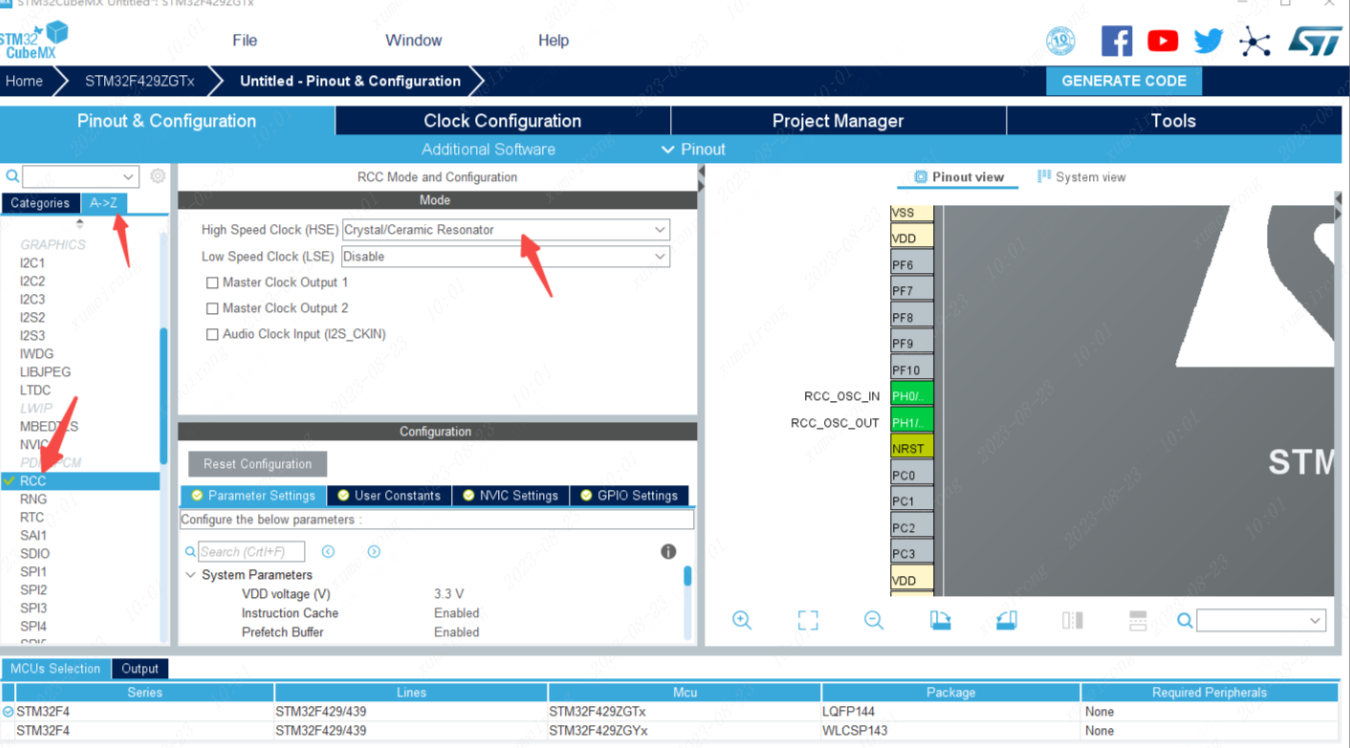This screenshot has width=1350, height=748.
Task: Open the User Constants tab
Action: coord(390,496)
